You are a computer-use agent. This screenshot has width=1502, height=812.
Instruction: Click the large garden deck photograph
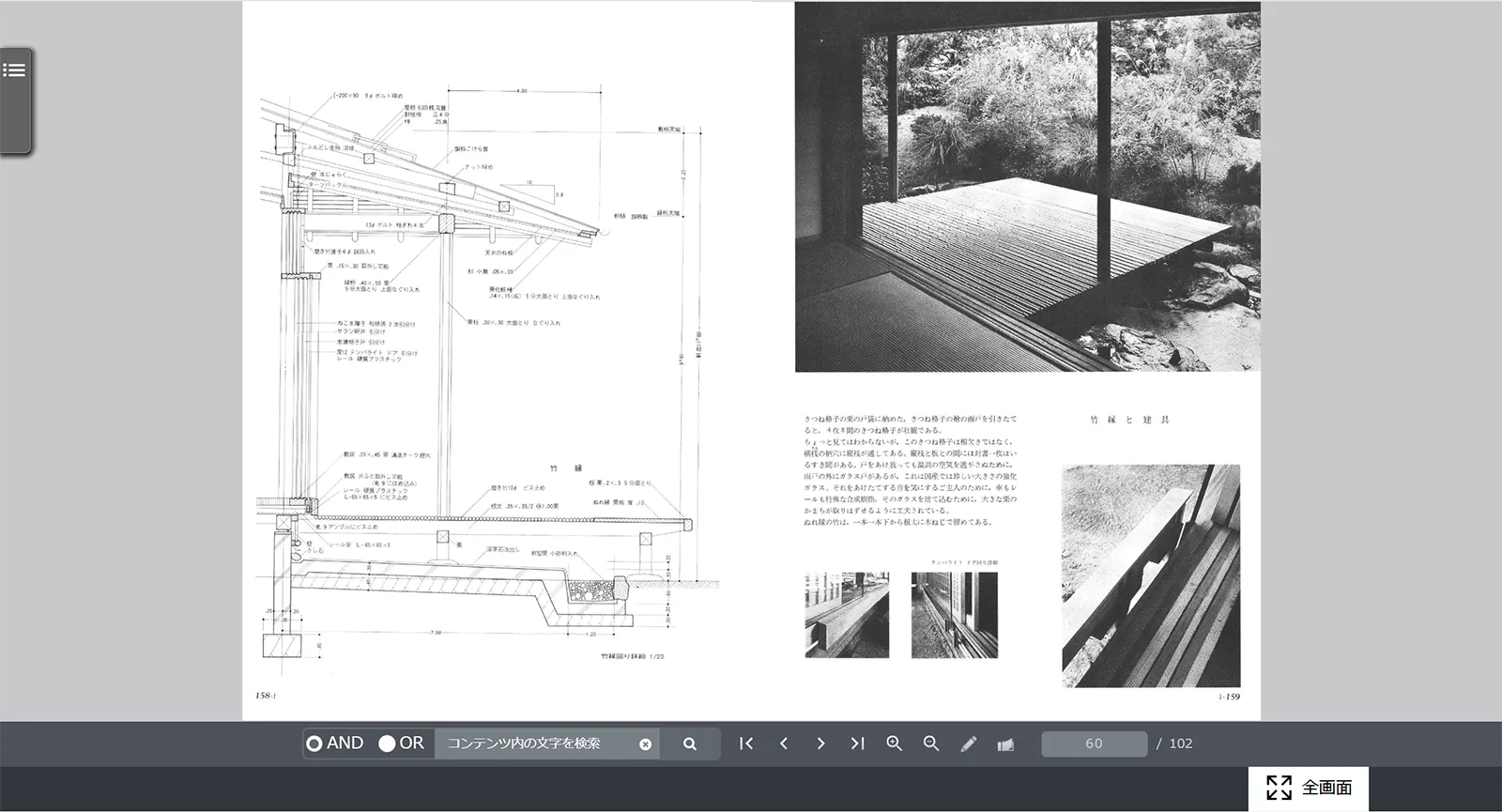[1027, 188]
